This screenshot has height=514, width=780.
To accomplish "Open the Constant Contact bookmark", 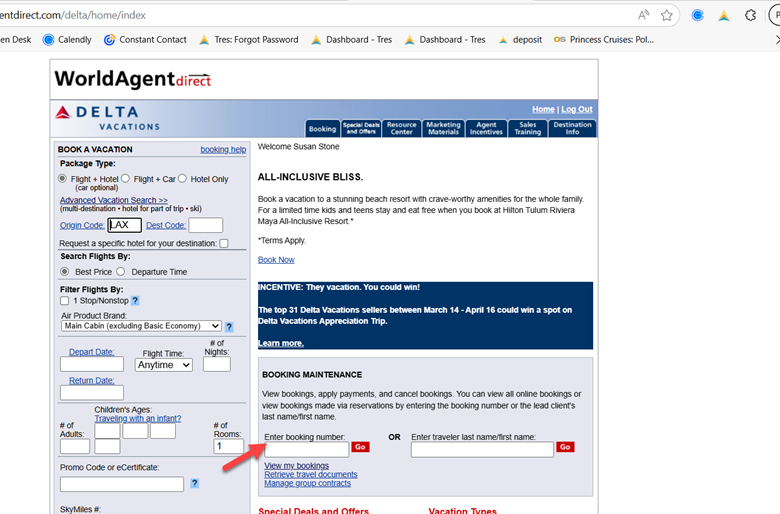I will [145, 40].
